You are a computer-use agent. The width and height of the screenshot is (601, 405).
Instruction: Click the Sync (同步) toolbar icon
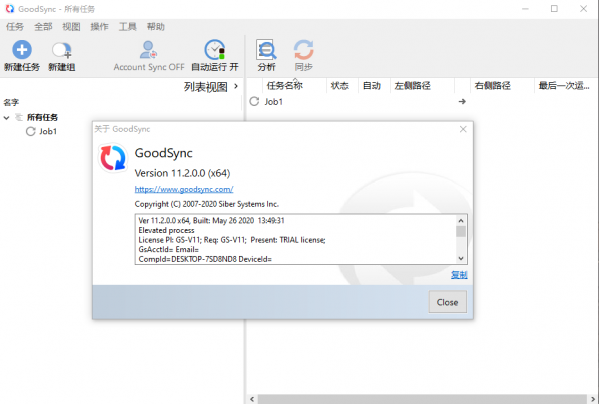[x=304, y=50]
